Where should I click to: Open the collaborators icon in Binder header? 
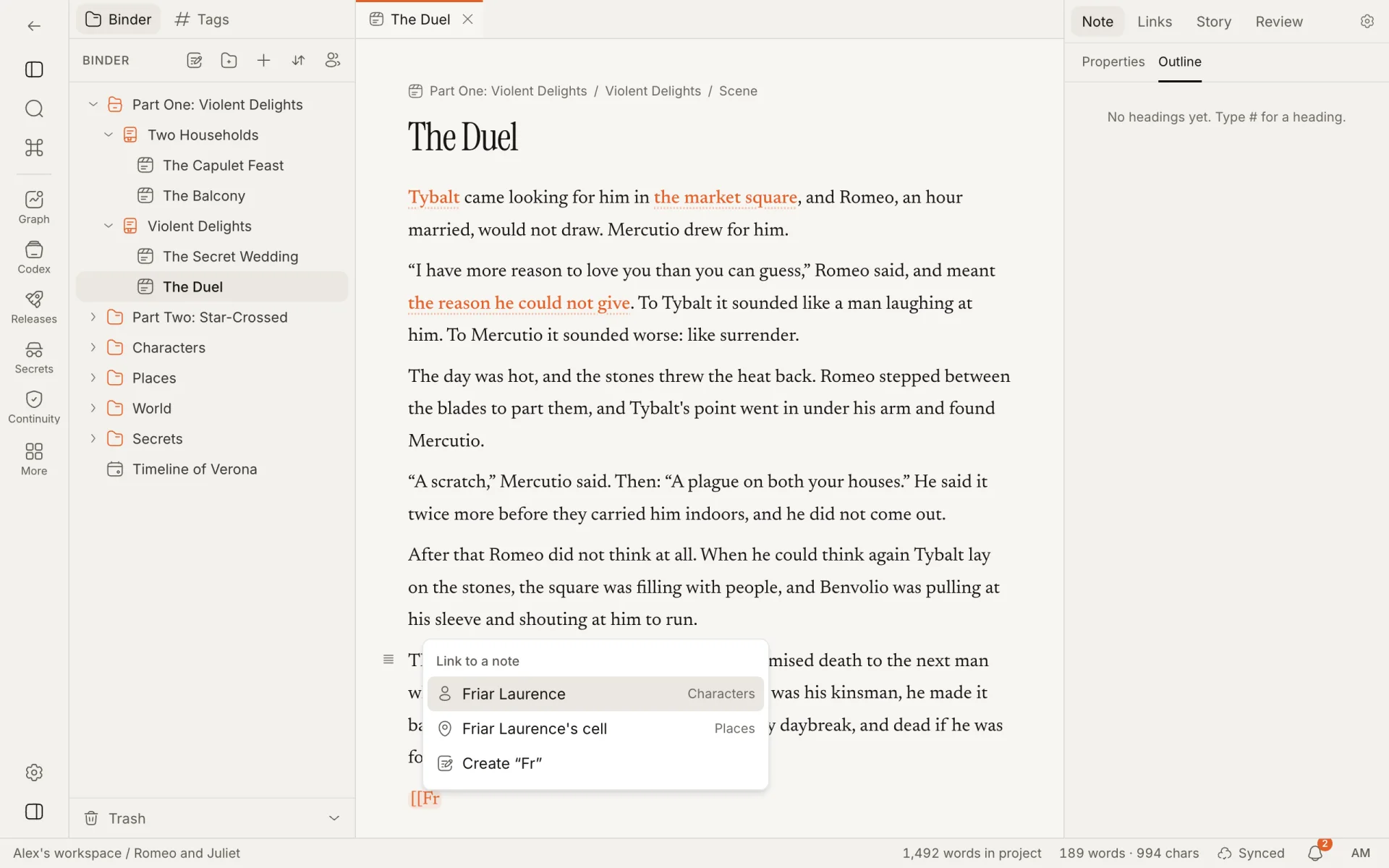pyautogui.click(x=333, y=61)
